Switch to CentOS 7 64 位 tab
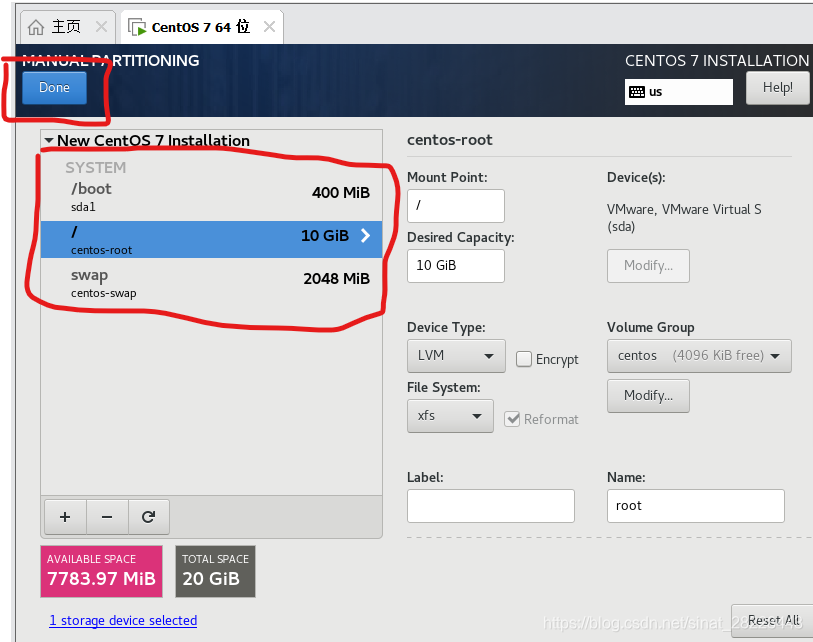 point(200,27)
